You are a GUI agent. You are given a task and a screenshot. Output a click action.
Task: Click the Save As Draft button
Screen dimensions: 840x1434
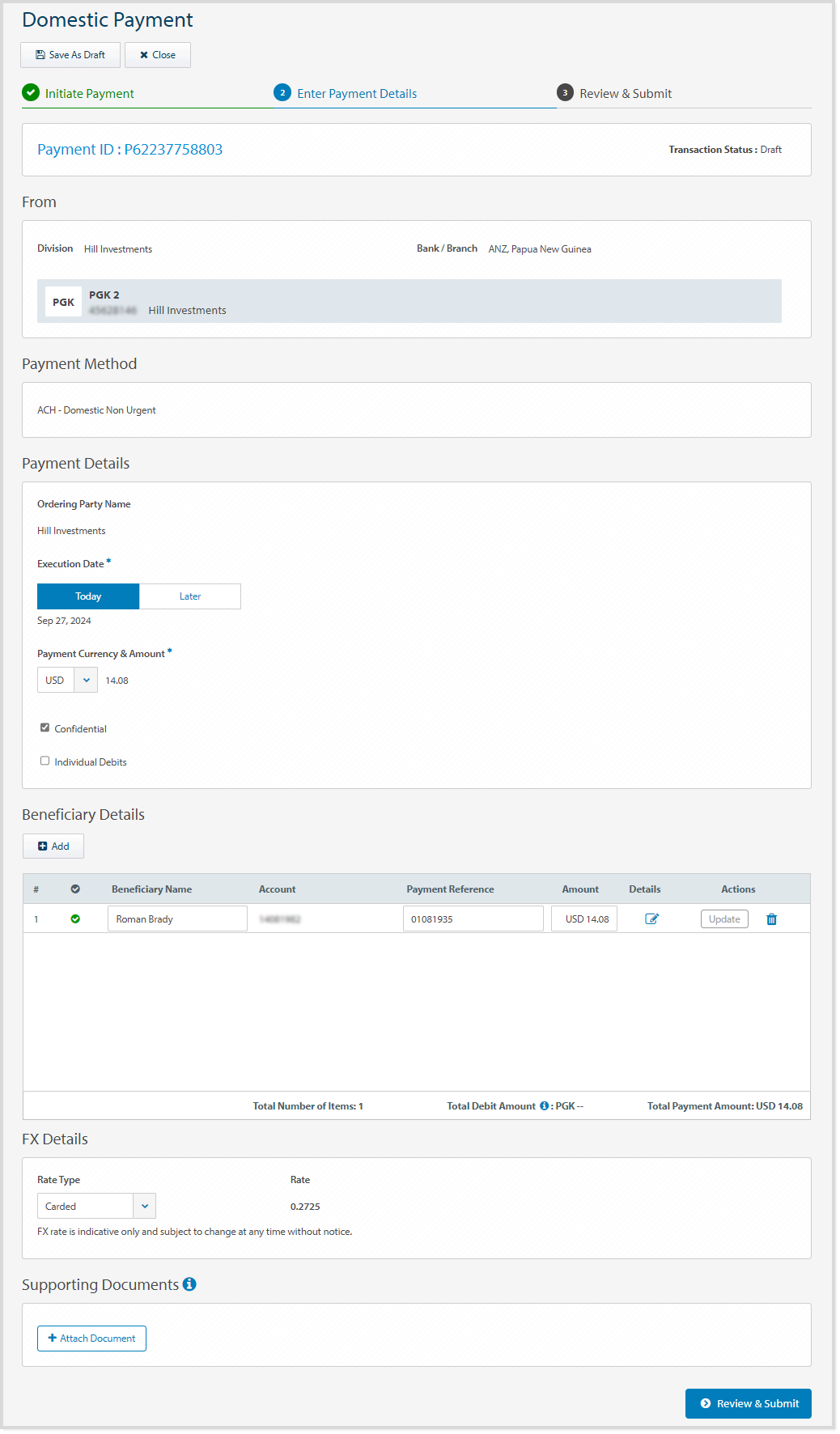[x=70, y=55]
